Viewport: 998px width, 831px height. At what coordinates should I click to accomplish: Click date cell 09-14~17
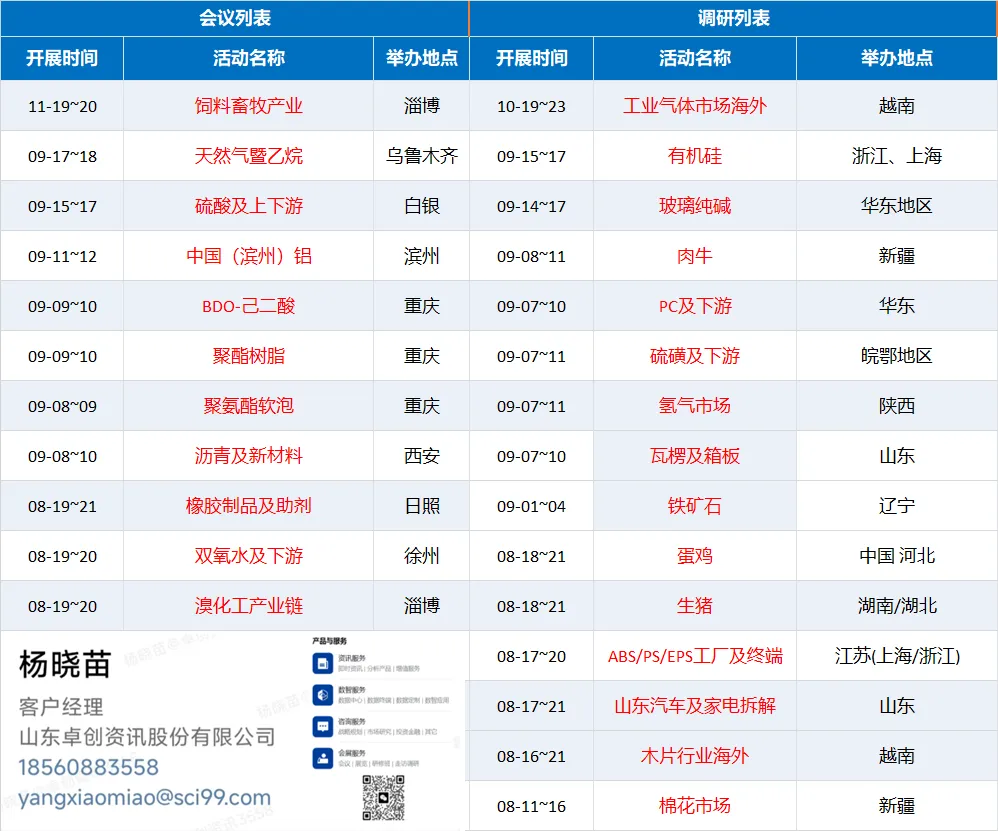(531, 207)
